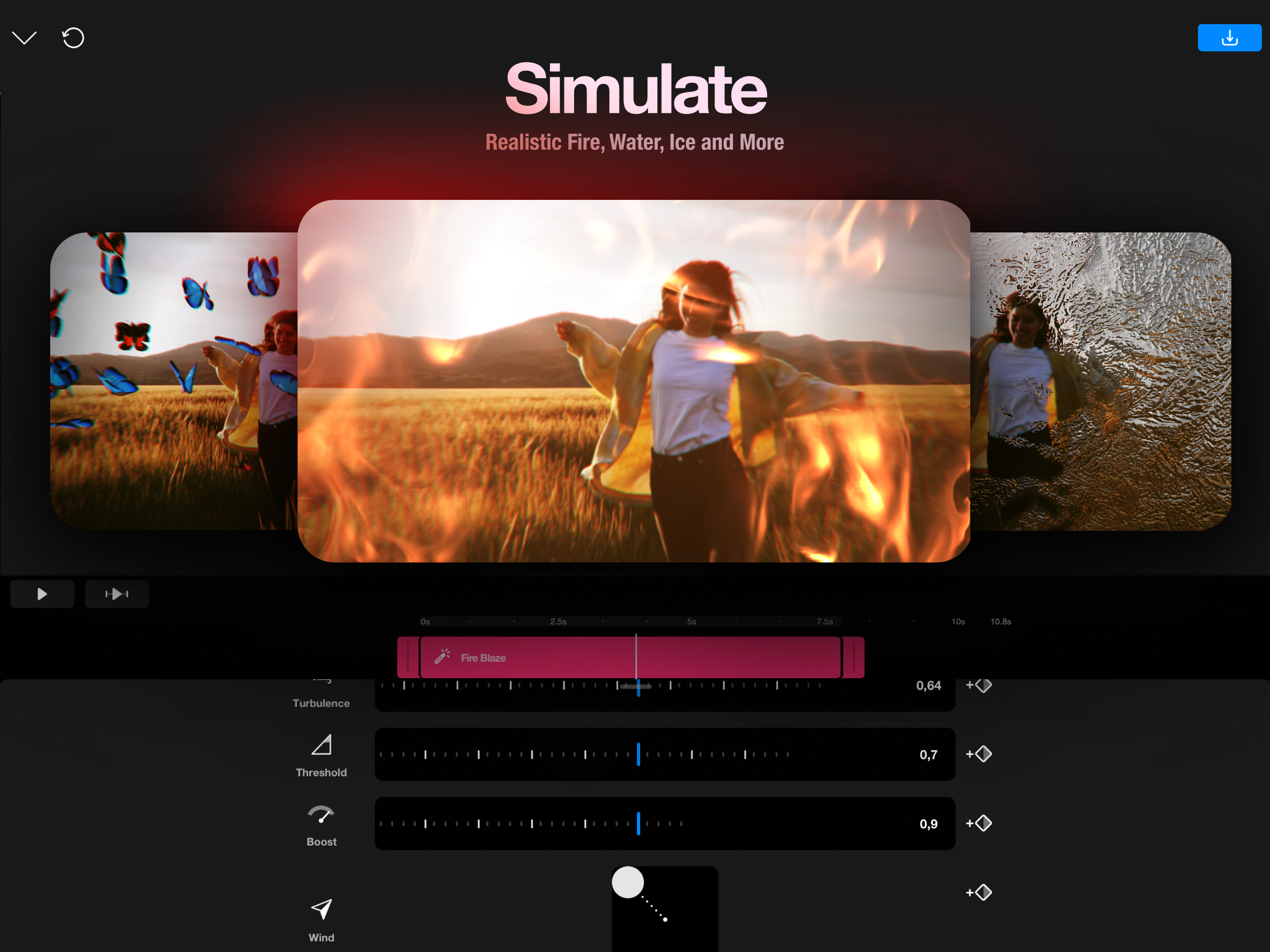Click the skip-to-clip-edge icon next to play

pyautogui.click(x=117, y=594)
